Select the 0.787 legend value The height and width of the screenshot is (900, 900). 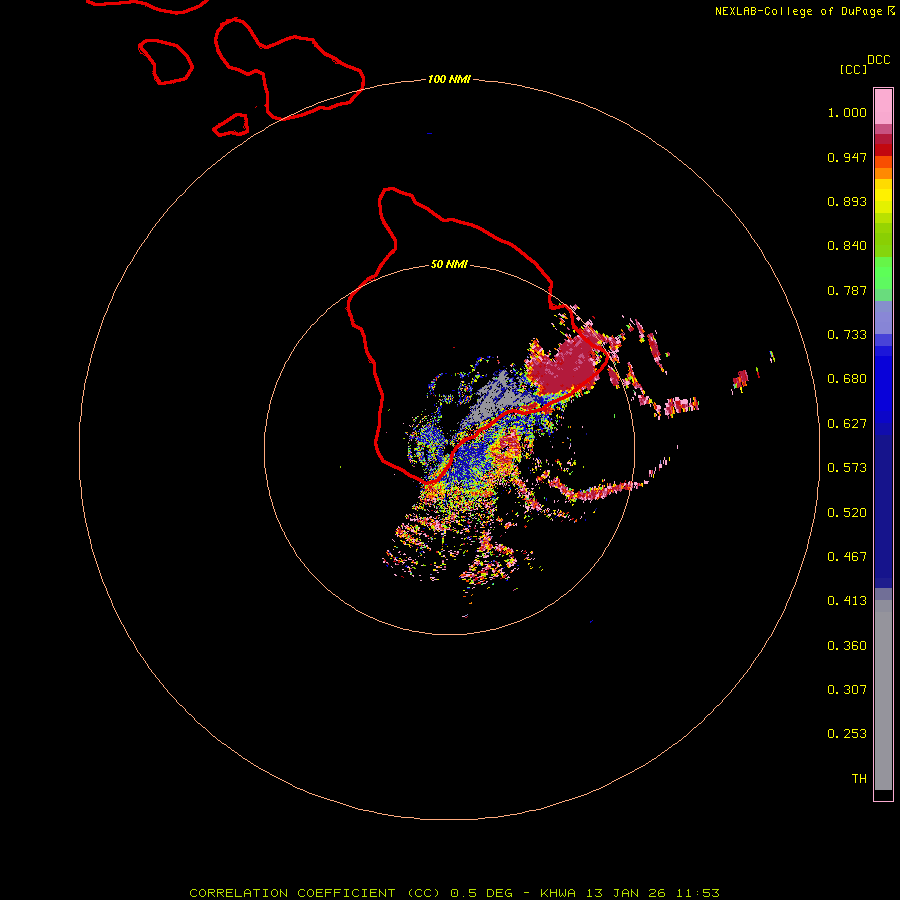pos(847,290)
